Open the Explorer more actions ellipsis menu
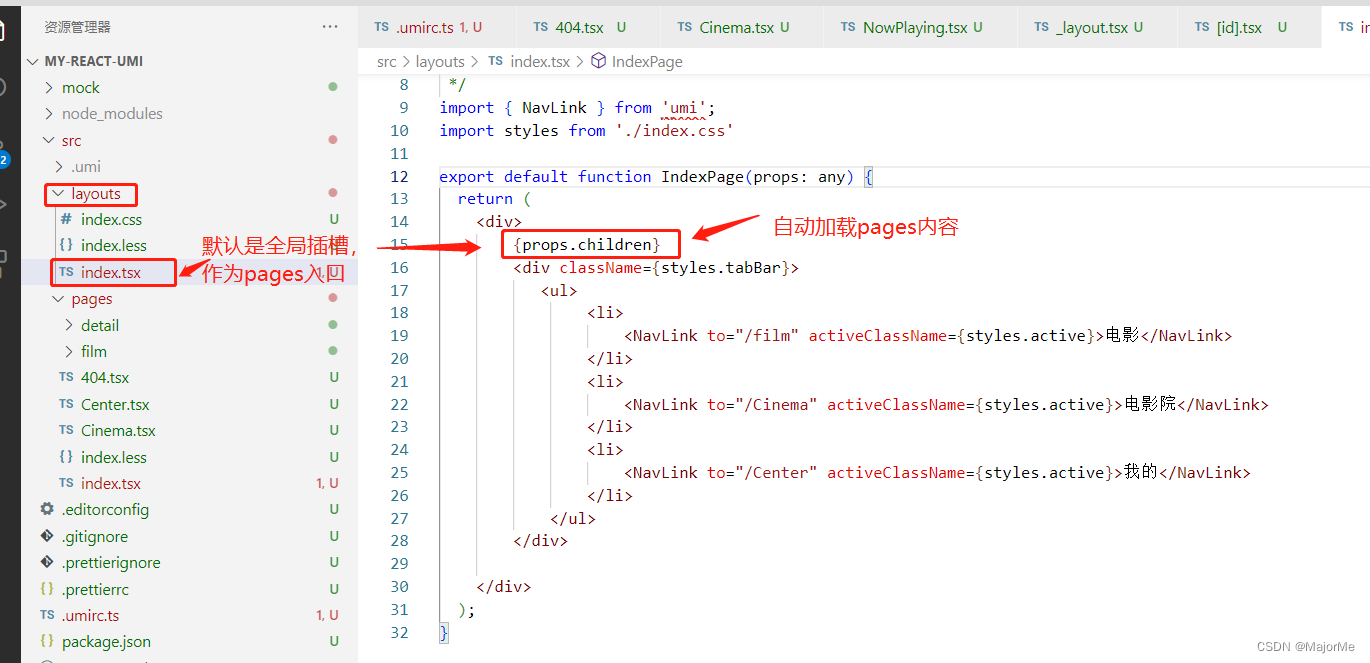The image size is (1370, 663). [330, 27]
